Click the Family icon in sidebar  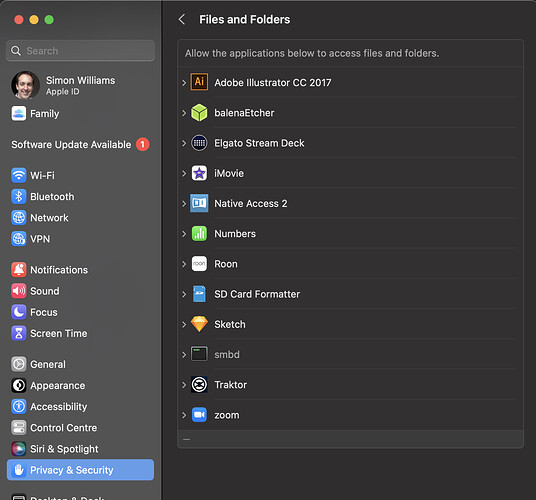[x=19, y=113]
